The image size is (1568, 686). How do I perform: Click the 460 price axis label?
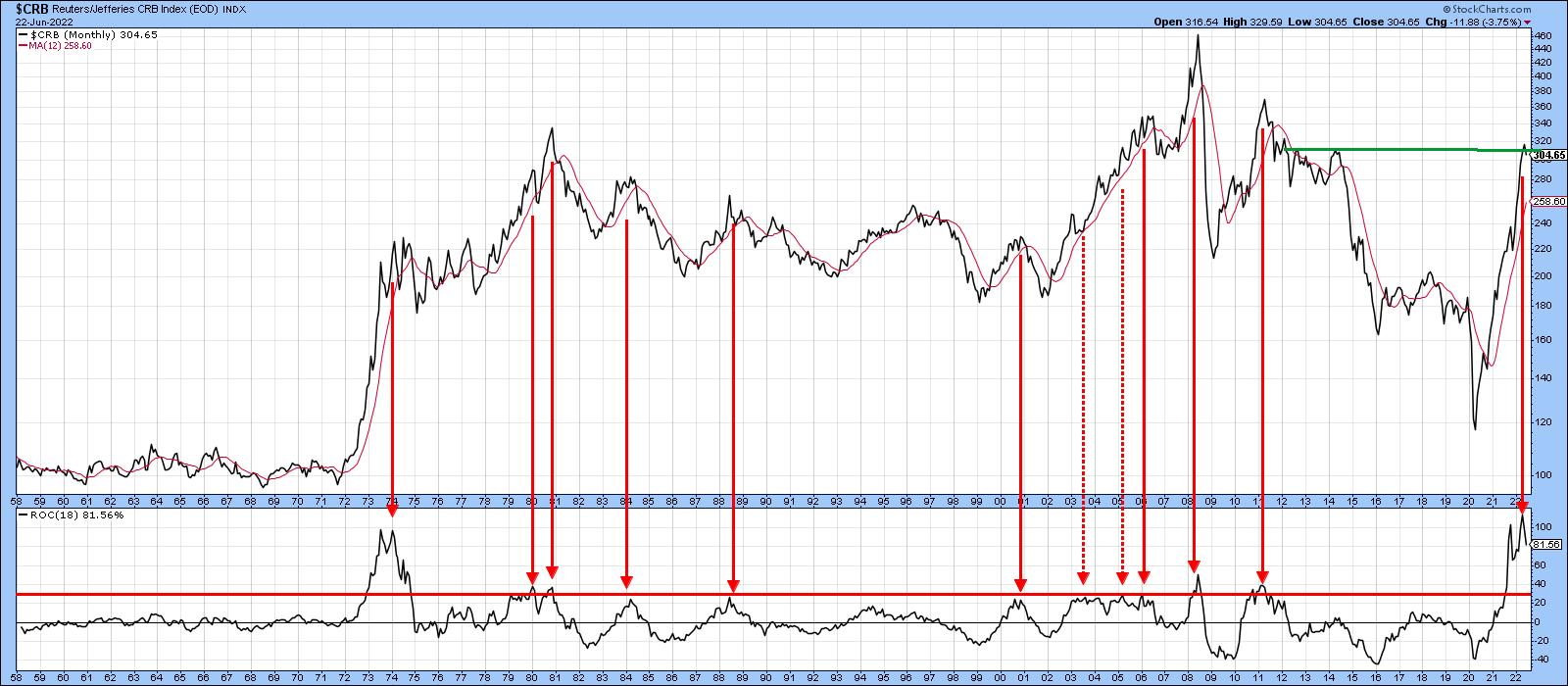[x=1543, y=36]
